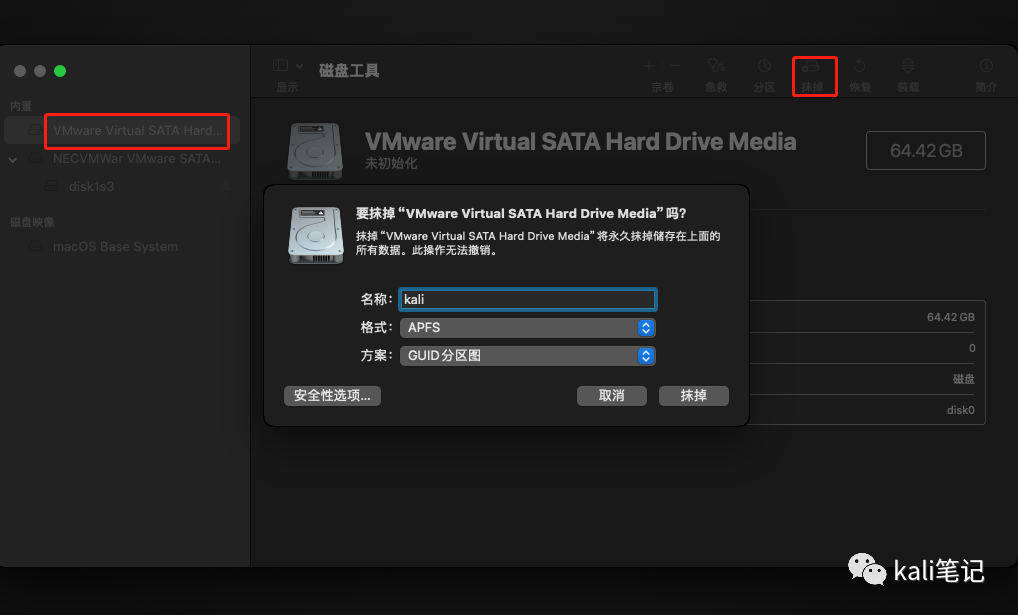Click the 未初始化 status text

pyautogui.click(x=391, y=164)
